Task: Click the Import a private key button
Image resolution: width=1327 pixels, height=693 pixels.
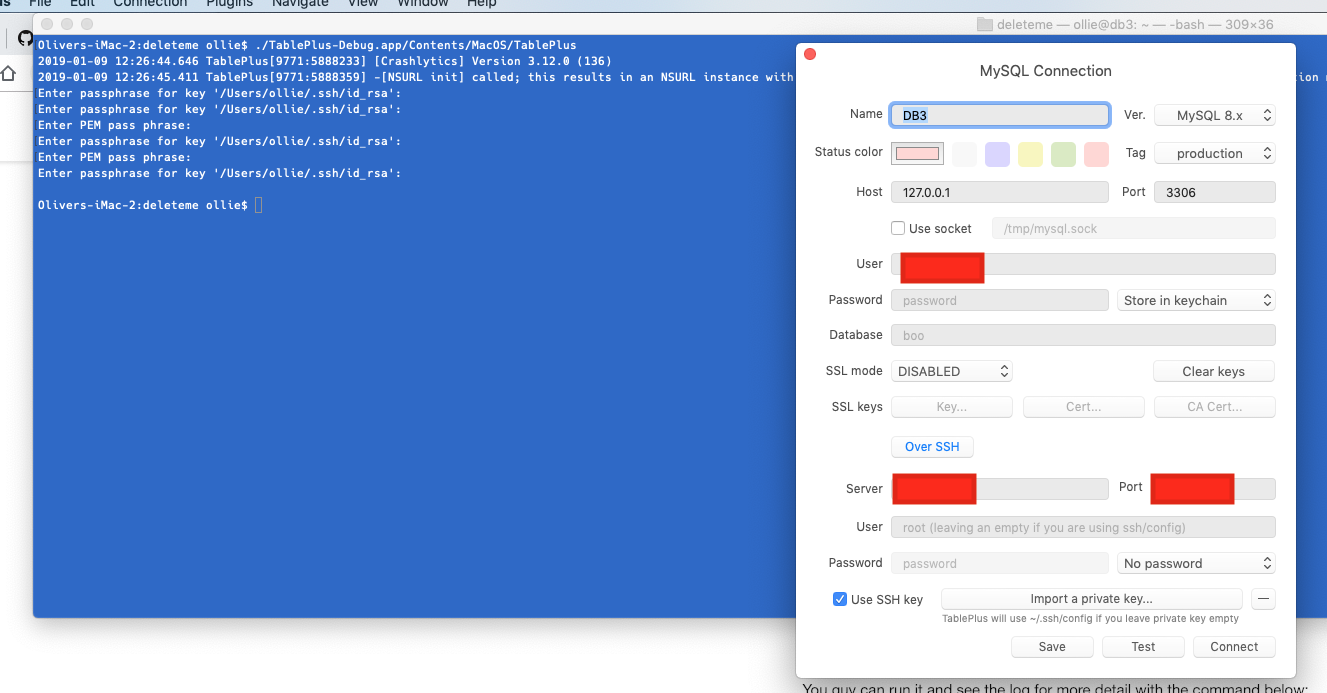Action: (1091, 598)
